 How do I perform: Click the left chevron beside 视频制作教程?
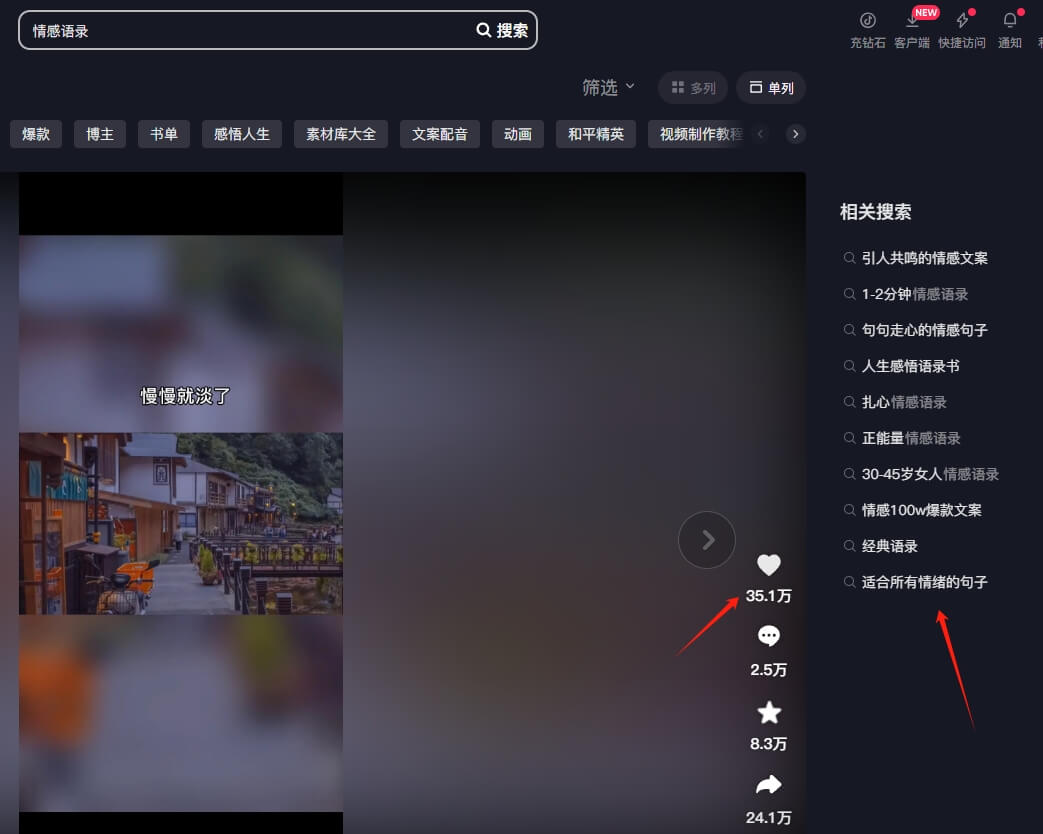760,133
